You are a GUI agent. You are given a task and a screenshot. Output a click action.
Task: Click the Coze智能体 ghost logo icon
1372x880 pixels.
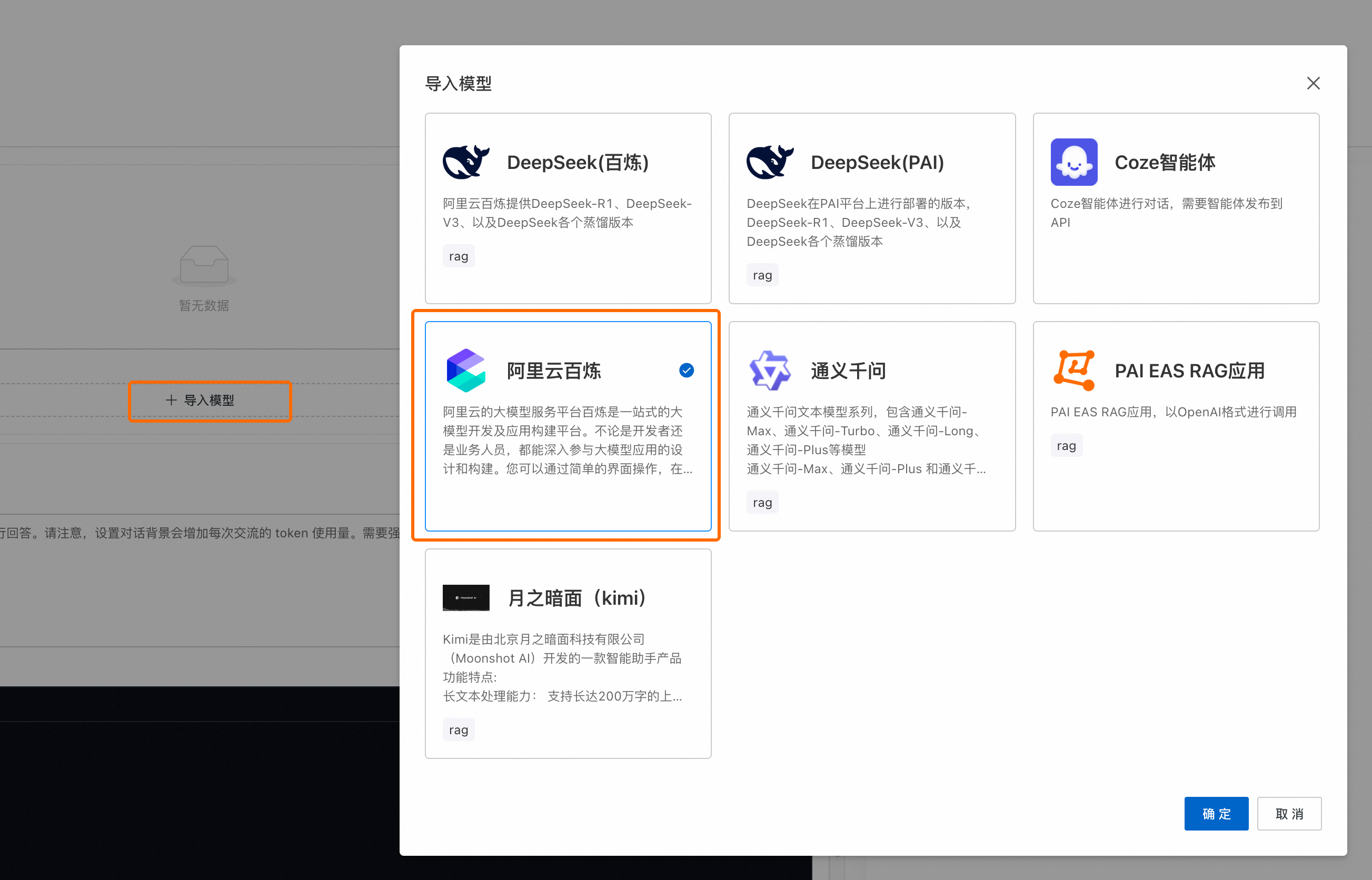tap(1073, 162)
